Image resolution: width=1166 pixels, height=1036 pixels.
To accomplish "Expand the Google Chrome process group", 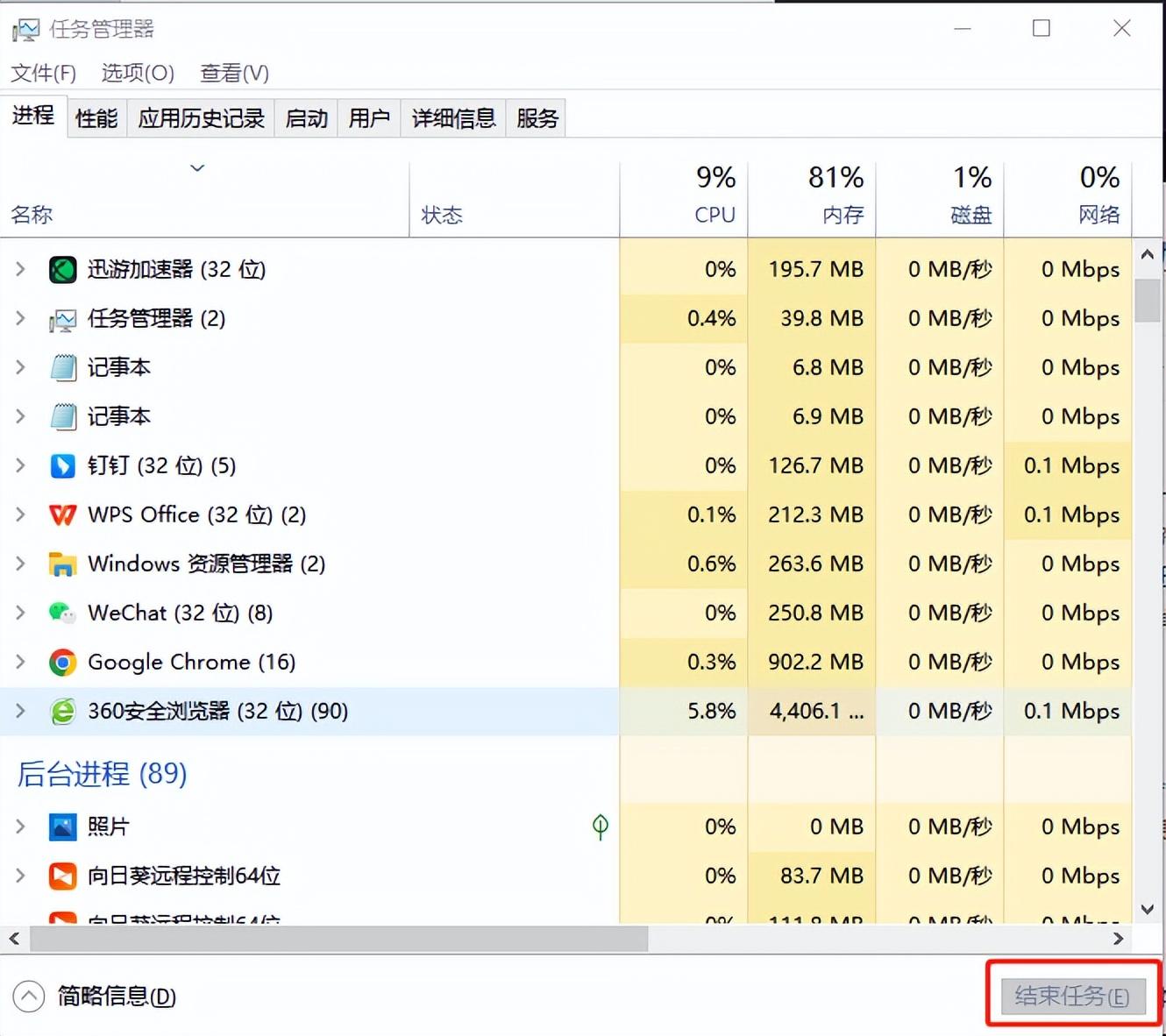I will tap(20, 662).
